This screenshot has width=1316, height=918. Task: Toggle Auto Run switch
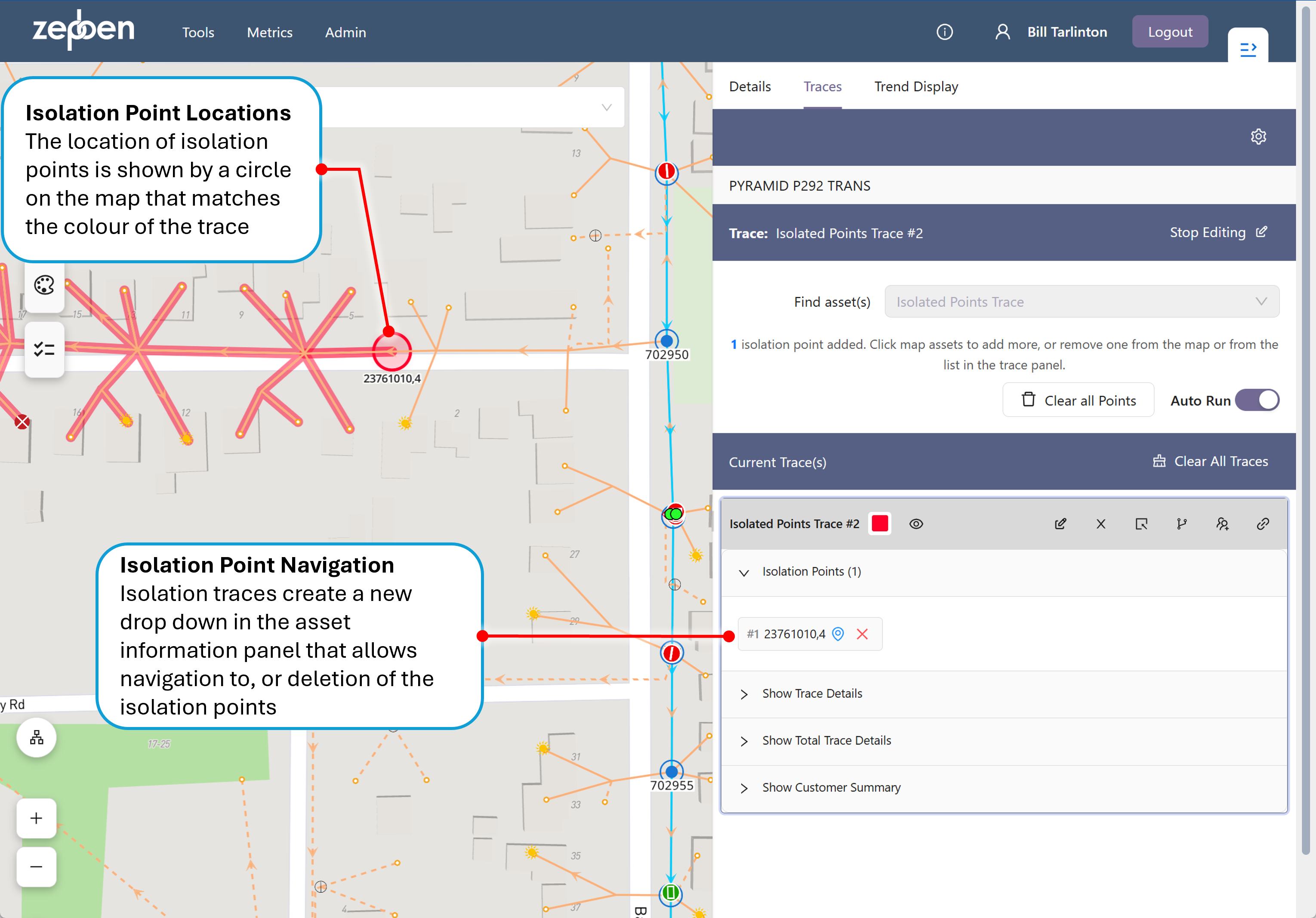pyautogui.click(x=1257, y=400)
